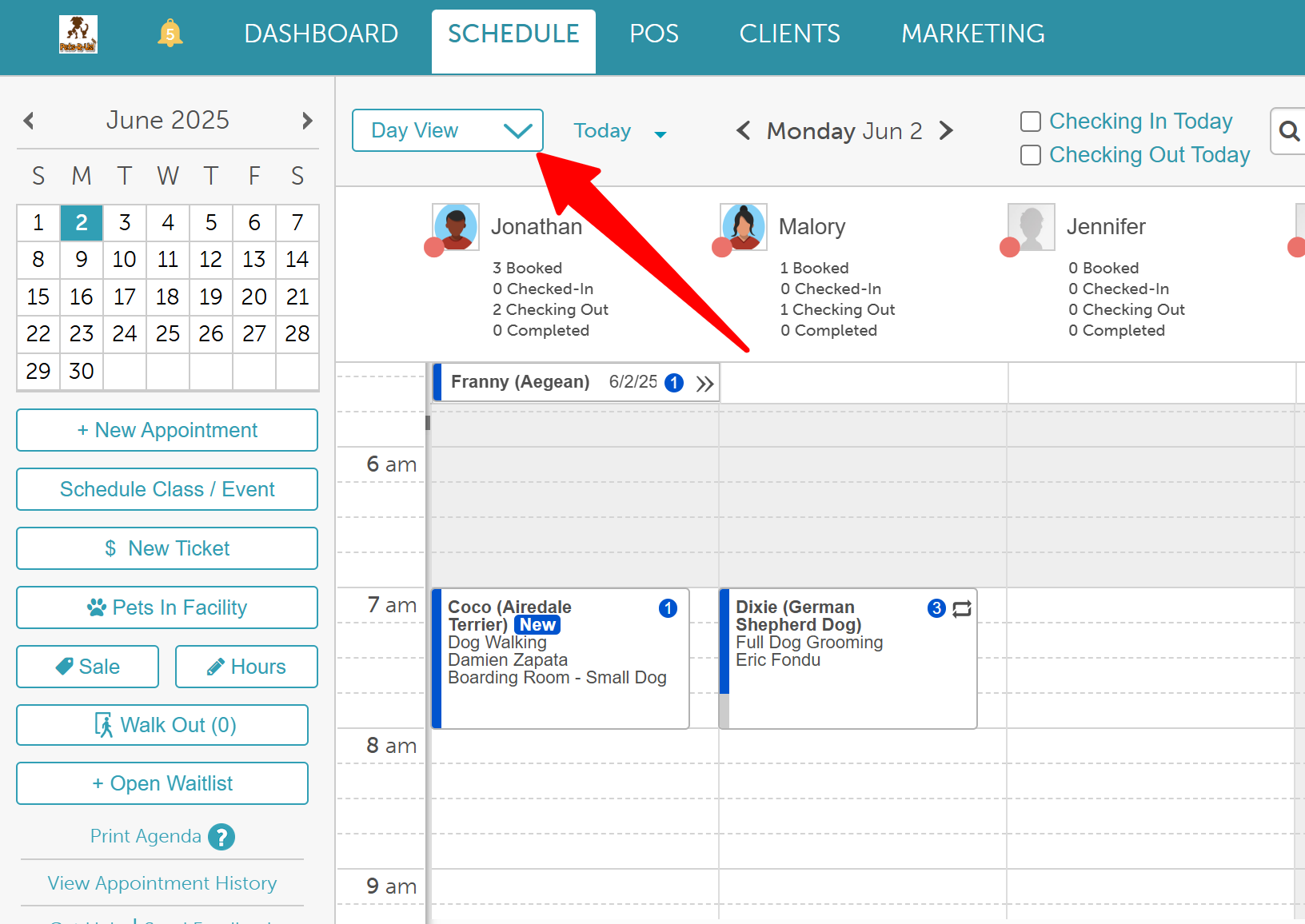Expand Franny entry with double chevron

704,384
